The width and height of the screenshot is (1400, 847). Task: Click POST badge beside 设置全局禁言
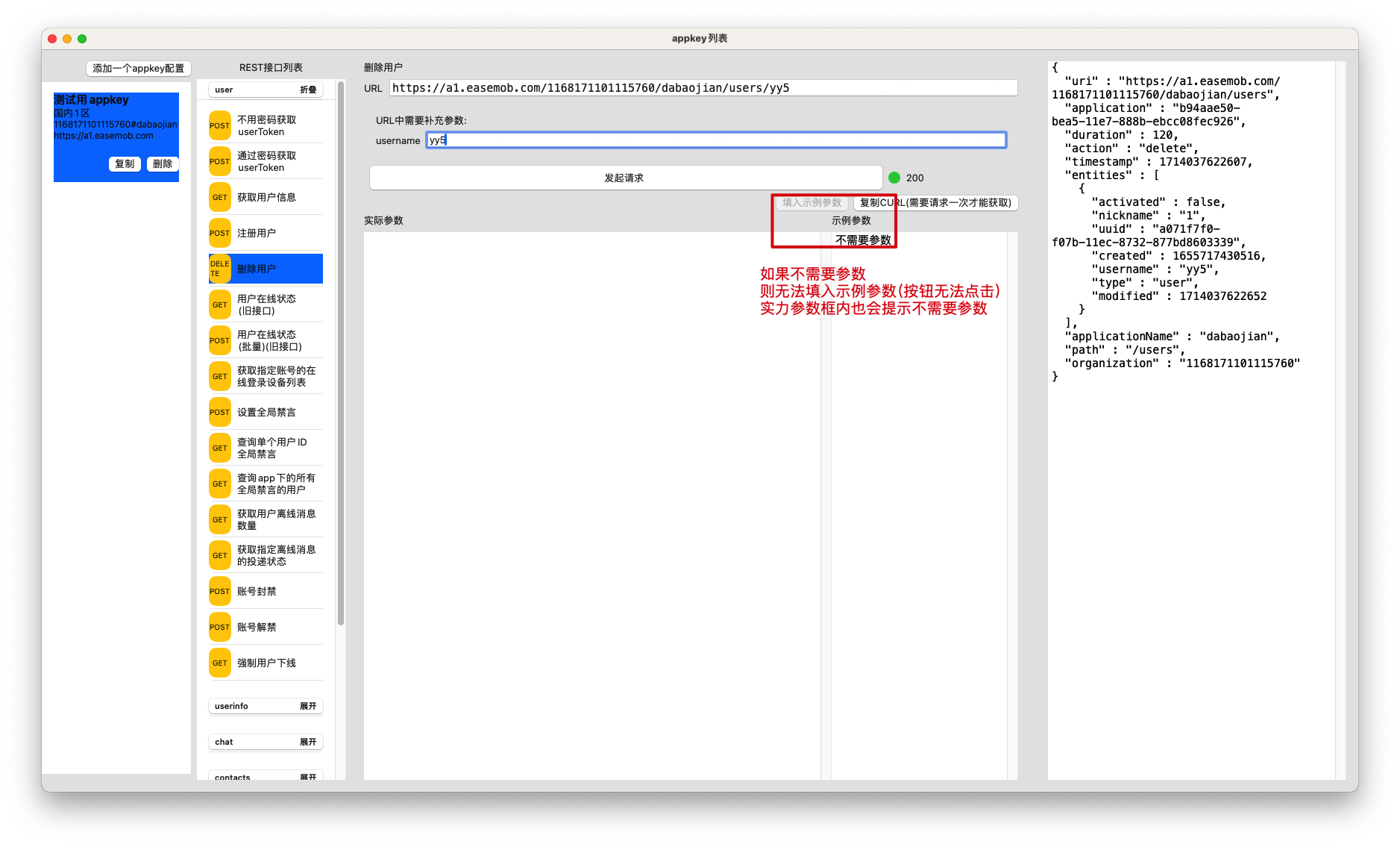(219, 412)
